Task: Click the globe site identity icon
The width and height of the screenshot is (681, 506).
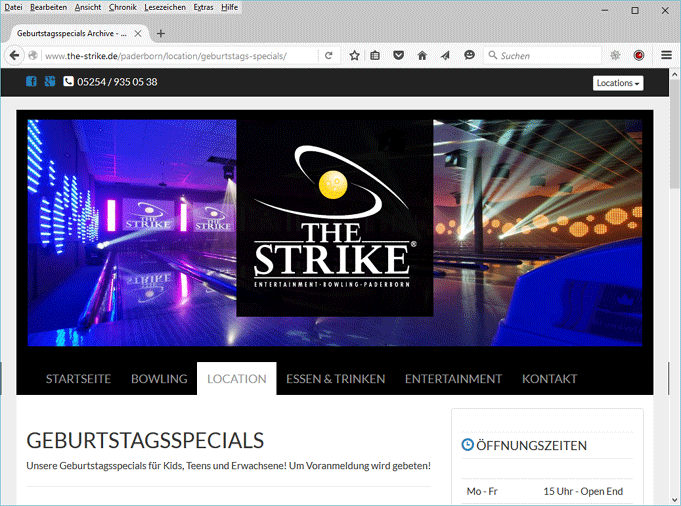Action: [33, 56]
